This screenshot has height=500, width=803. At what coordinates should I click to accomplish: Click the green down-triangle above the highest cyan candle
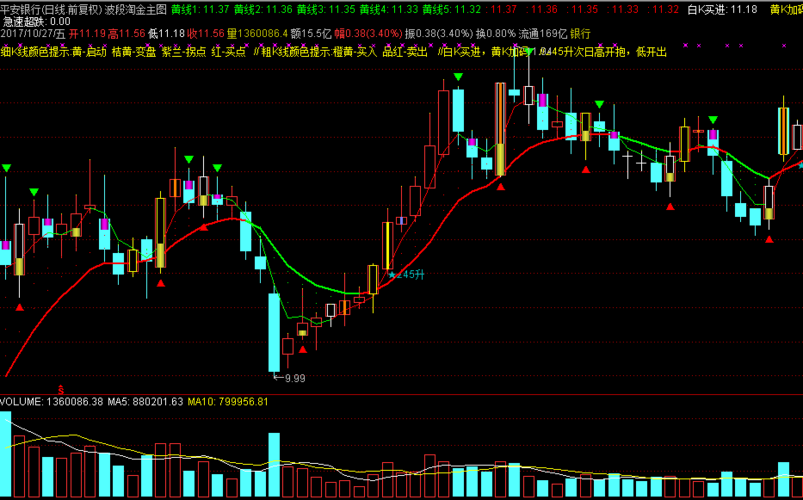pyautogui.click(x=457, y=77)
